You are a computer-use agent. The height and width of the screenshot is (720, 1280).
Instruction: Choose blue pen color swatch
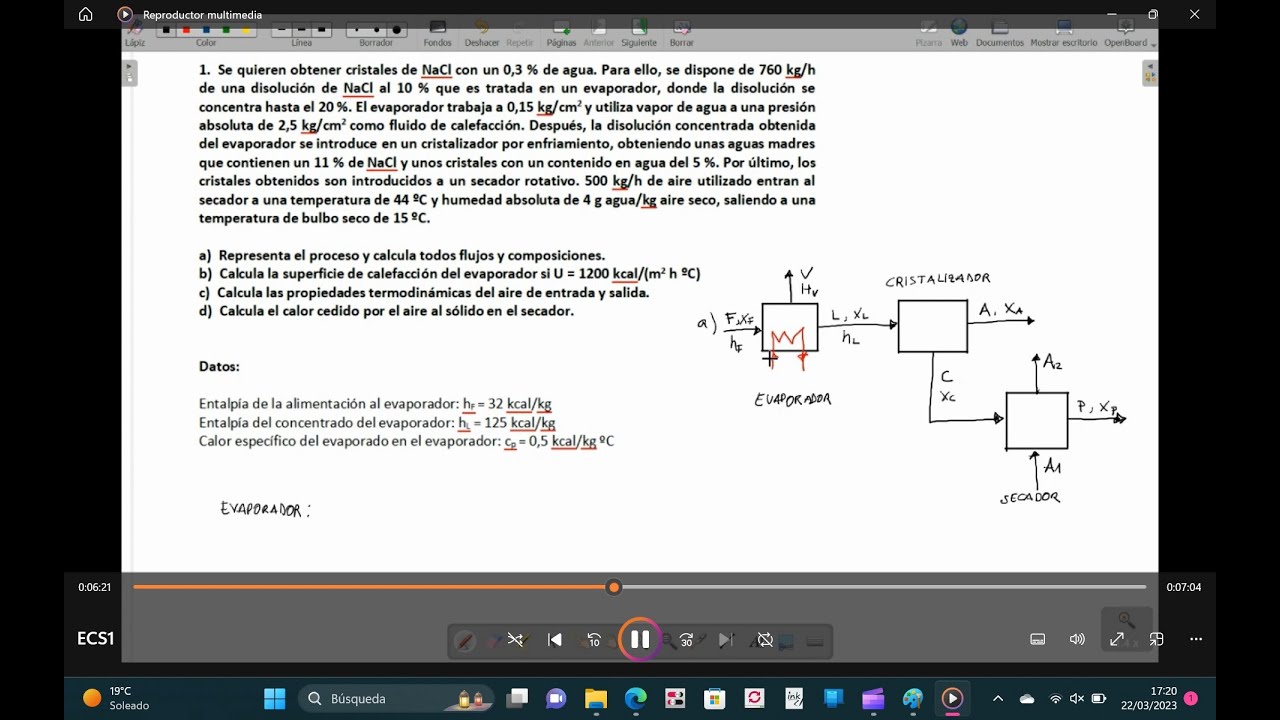206,30
